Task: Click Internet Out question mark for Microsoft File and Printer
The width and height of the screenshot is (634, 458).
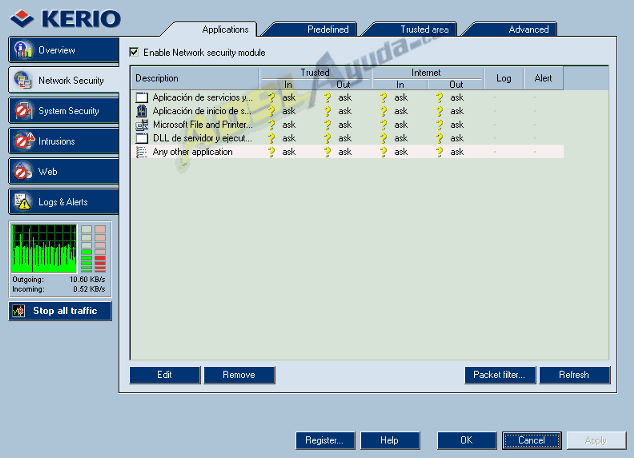Action: point(440,125)
